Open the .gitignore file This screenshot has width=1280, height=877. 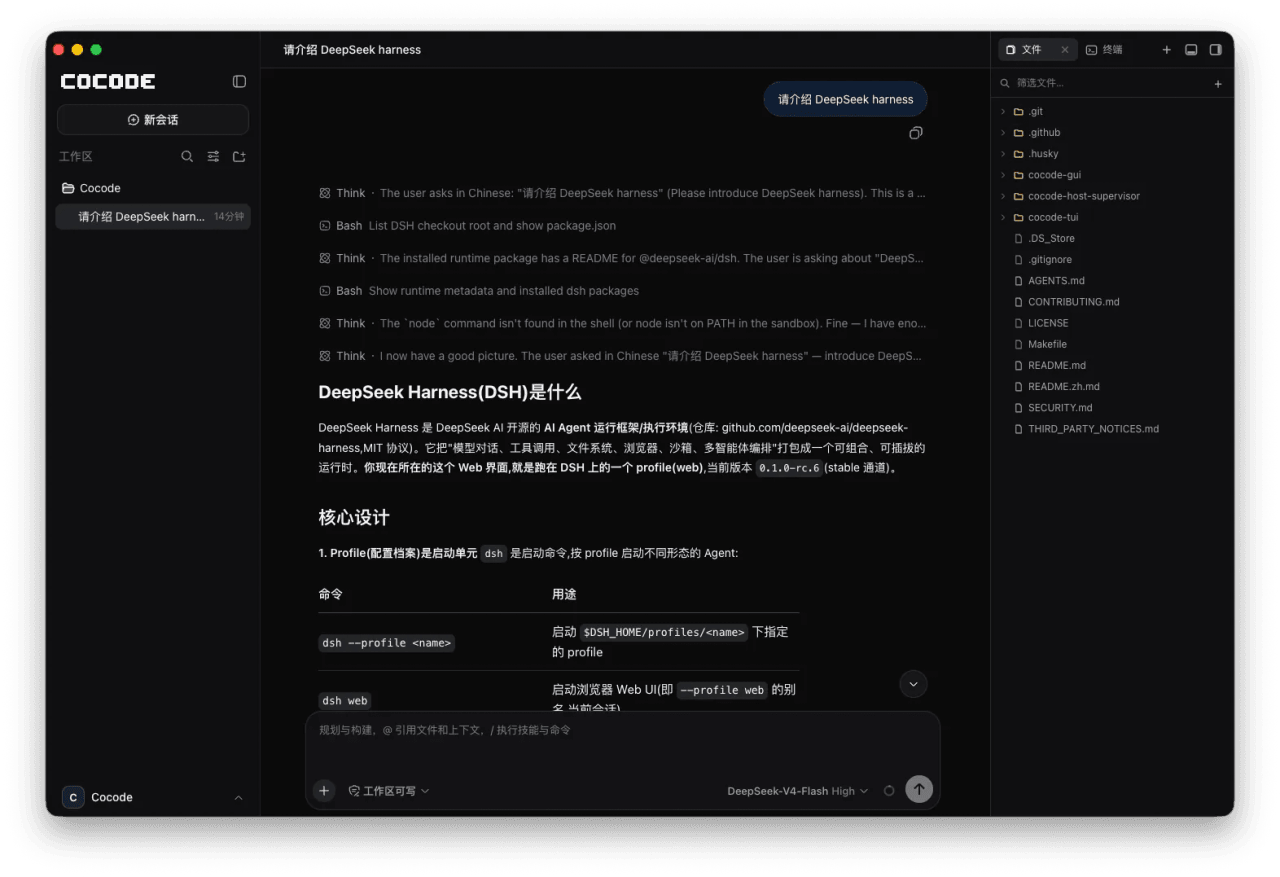[1050, 260]
